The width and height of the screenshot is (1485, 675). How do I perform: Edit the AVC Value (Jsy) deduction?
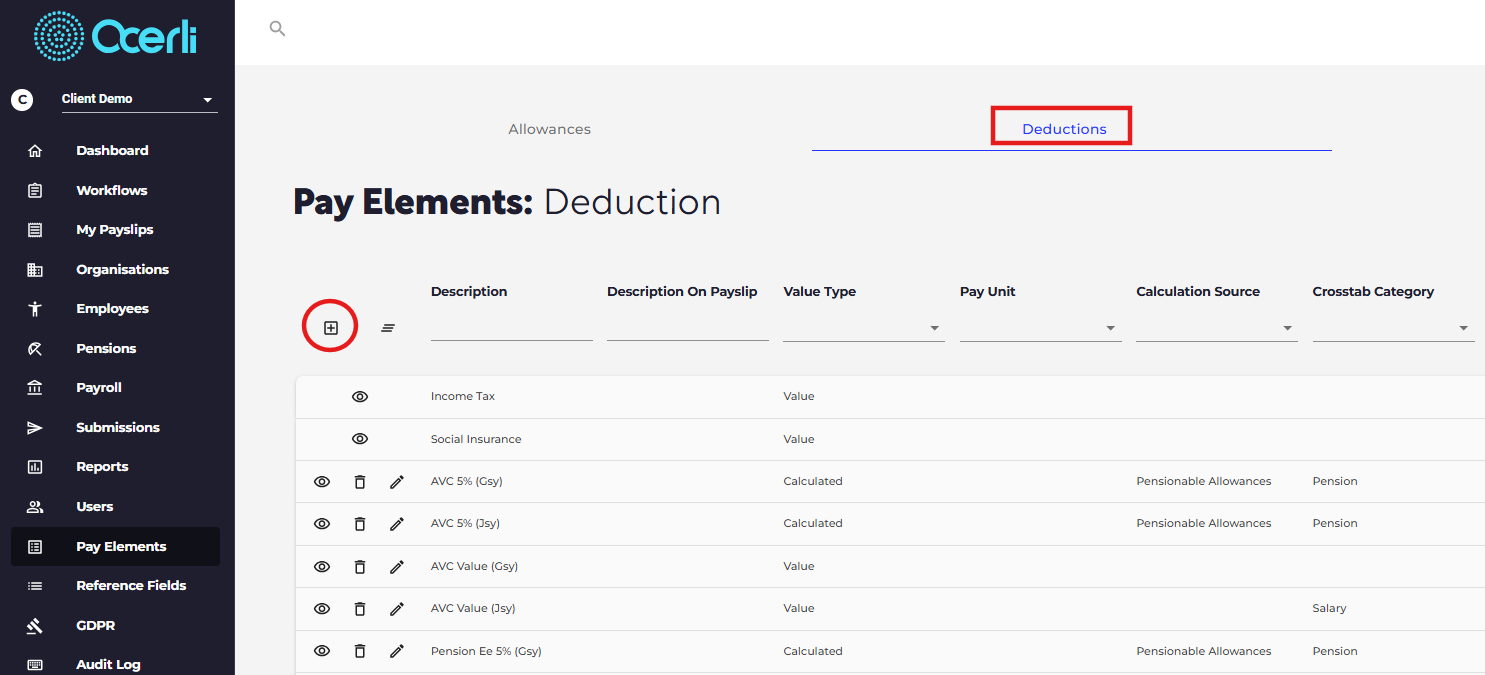[397, 609]
